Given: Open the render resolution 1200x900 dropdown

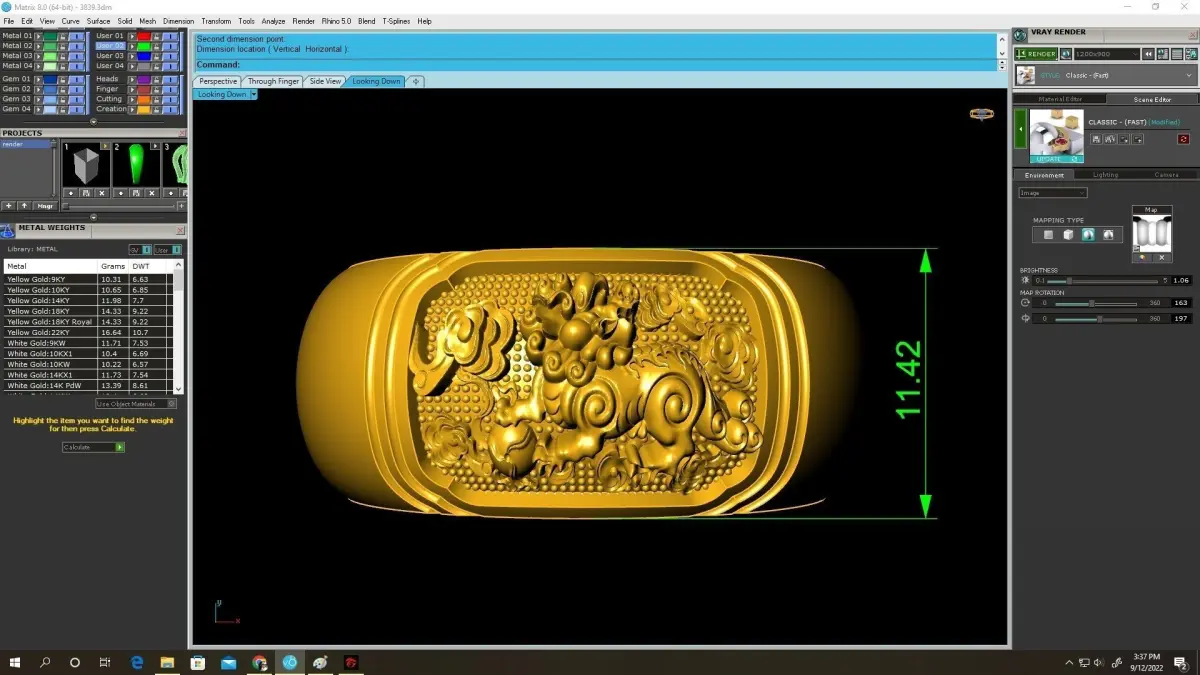Looking at the screenshot, I should click(x=1107, y=54).
